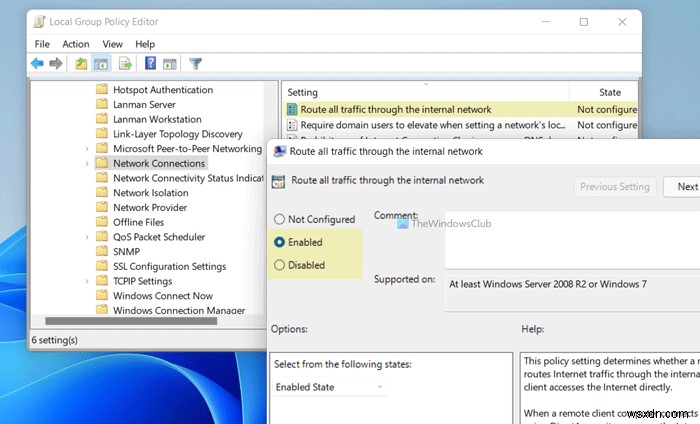Select the QoS Packet Scheduler item
This screenshot has width=700, height=424.
159,237
